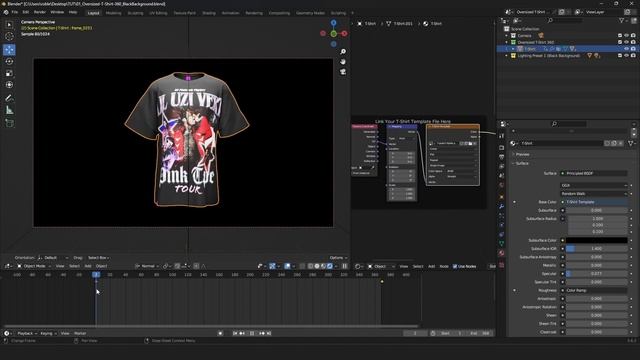Screen dimensions: 640x360
Task: Select the Transform tool in the viewport toolbar
Action: (x=9, y=85)
